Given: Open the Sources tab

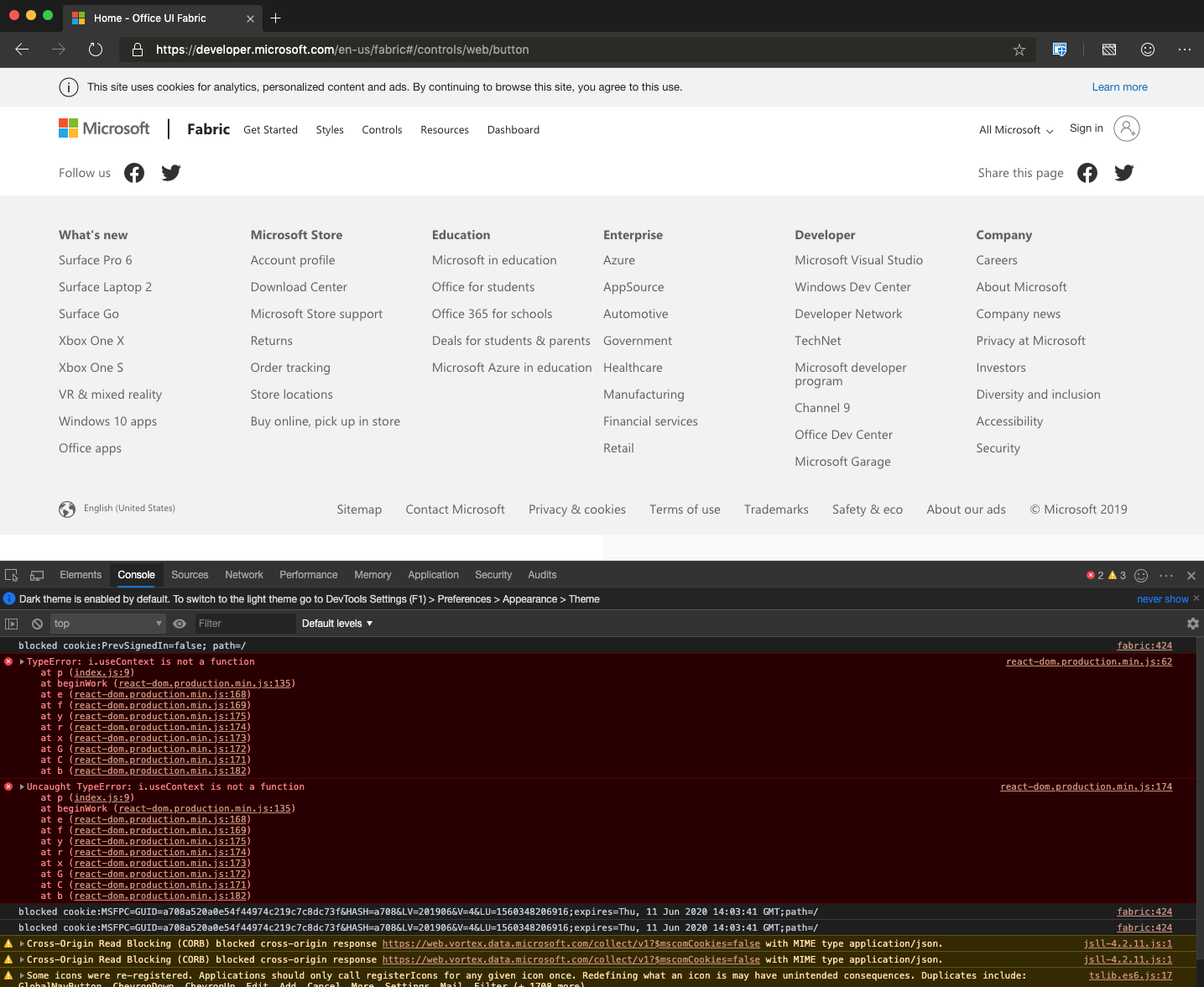Looking at the screenshot, I should [190, 575].
